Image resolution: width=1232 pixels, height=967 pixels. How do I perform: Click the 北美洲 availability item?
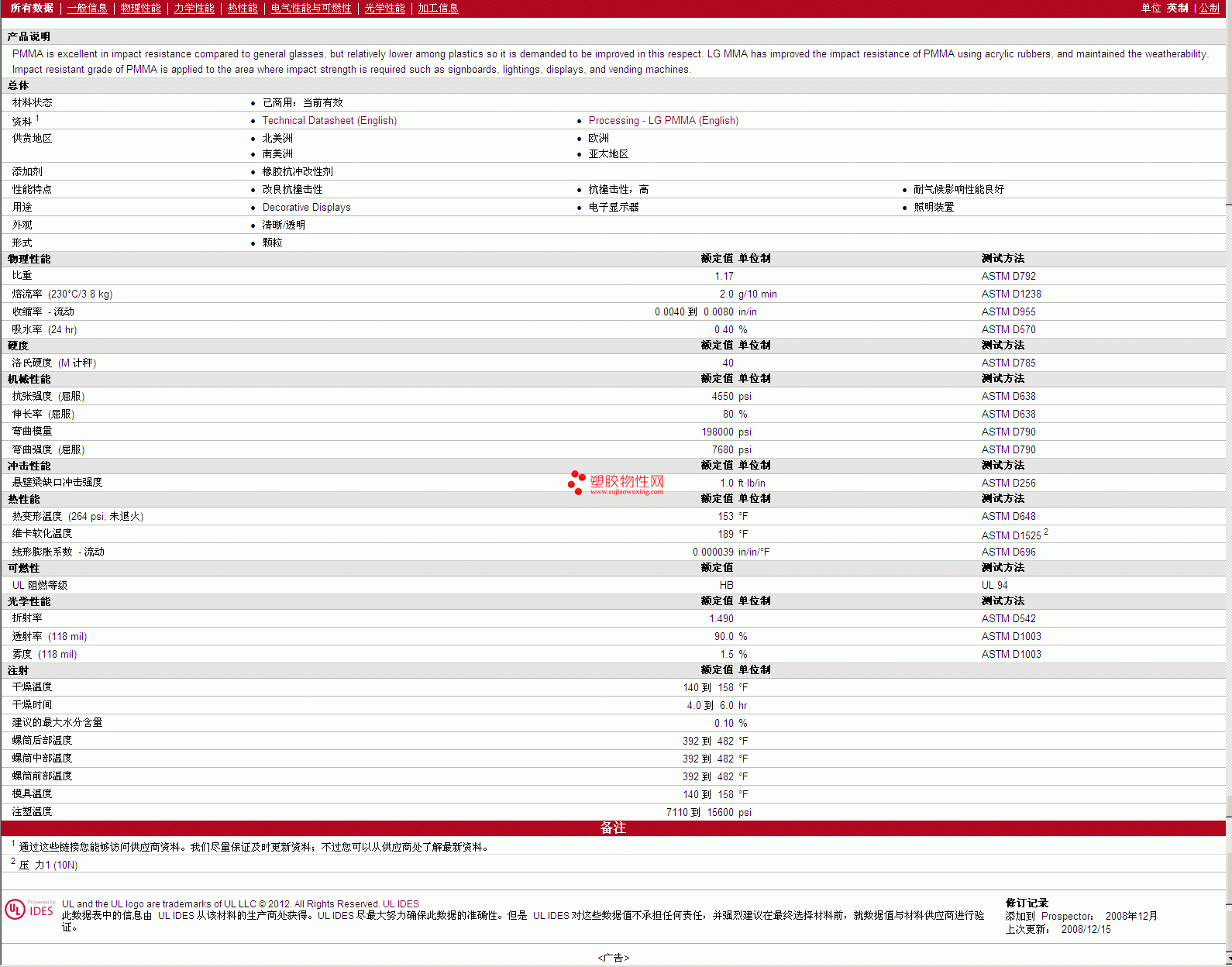[277, 138]
